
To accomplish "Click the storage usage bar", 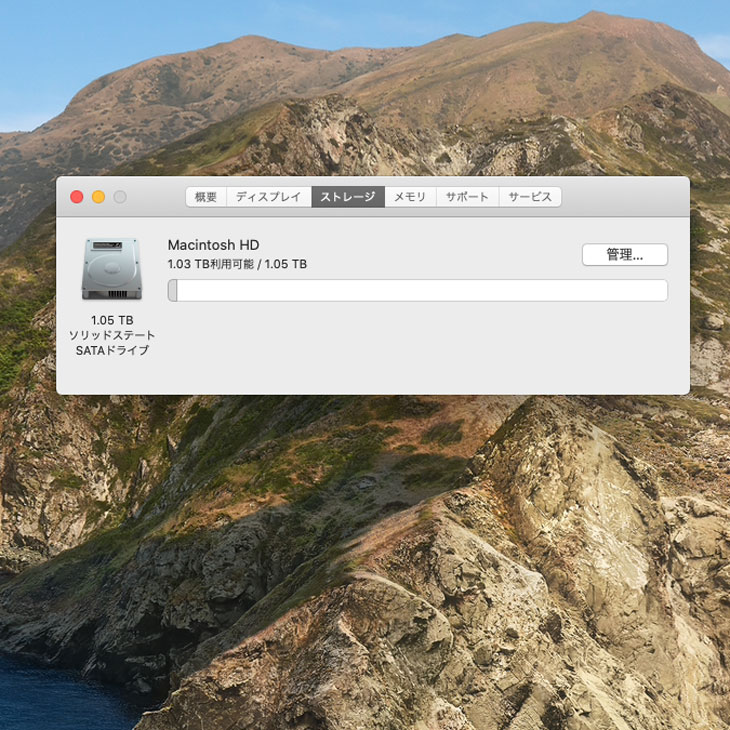I will coord(418,291).
